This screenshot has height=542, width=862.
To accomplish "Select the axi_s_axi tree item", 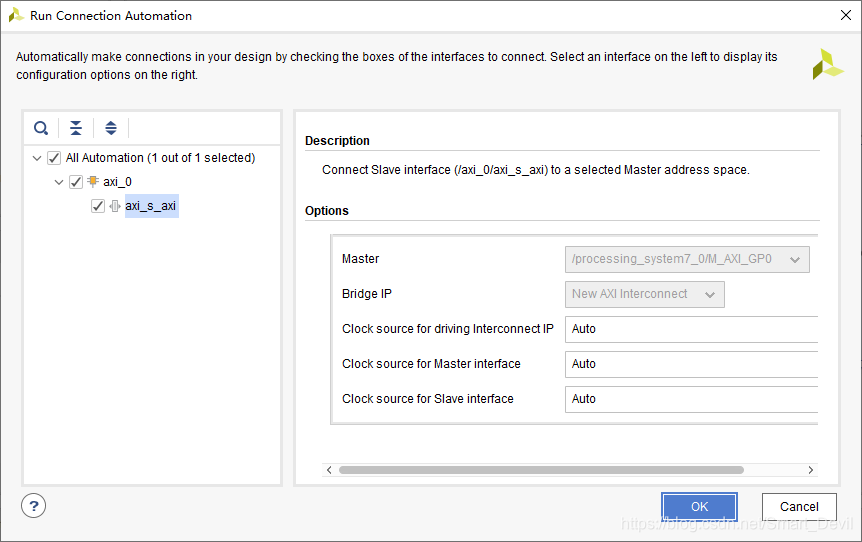I will [x=151, y=206].
